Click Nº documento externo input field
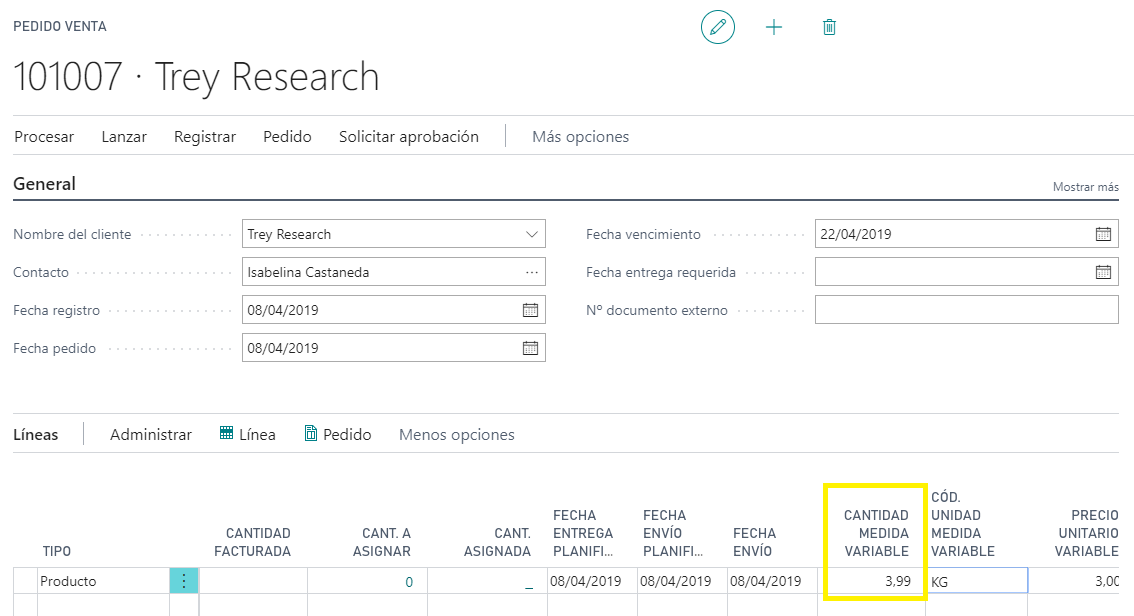Viewport: 1134px width, 616px height. 966,310
